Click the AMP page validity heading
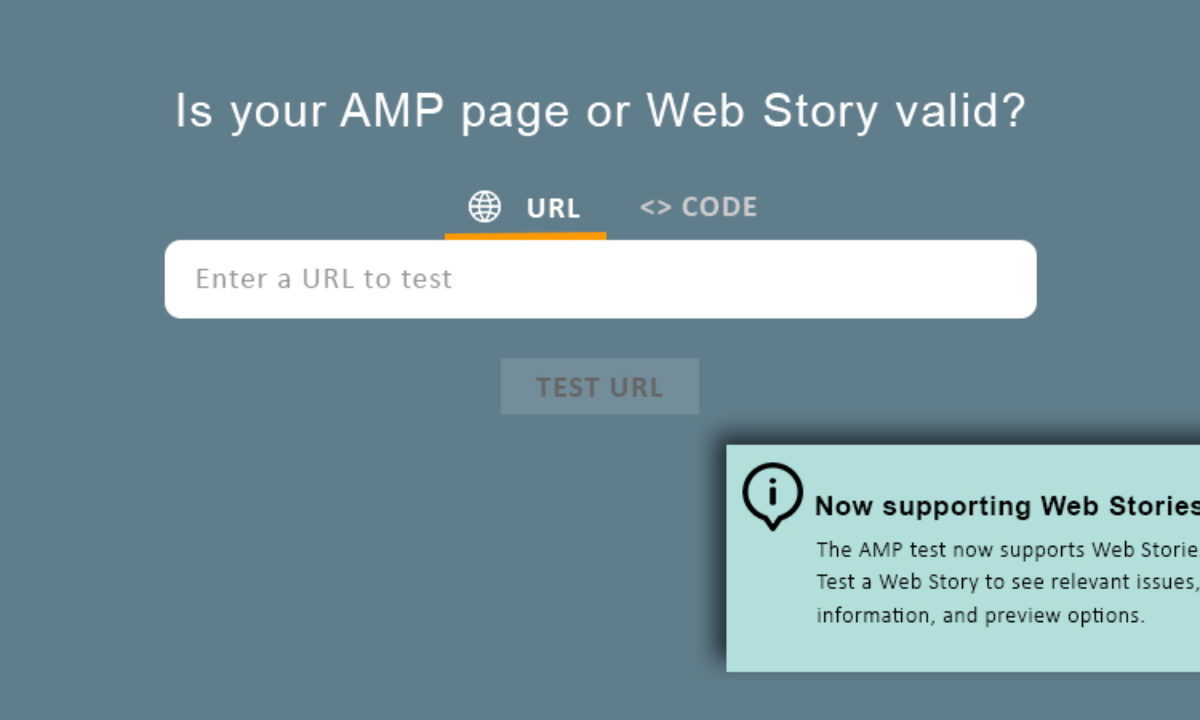The image size is (1200, 720). click(x=600, y=111)
